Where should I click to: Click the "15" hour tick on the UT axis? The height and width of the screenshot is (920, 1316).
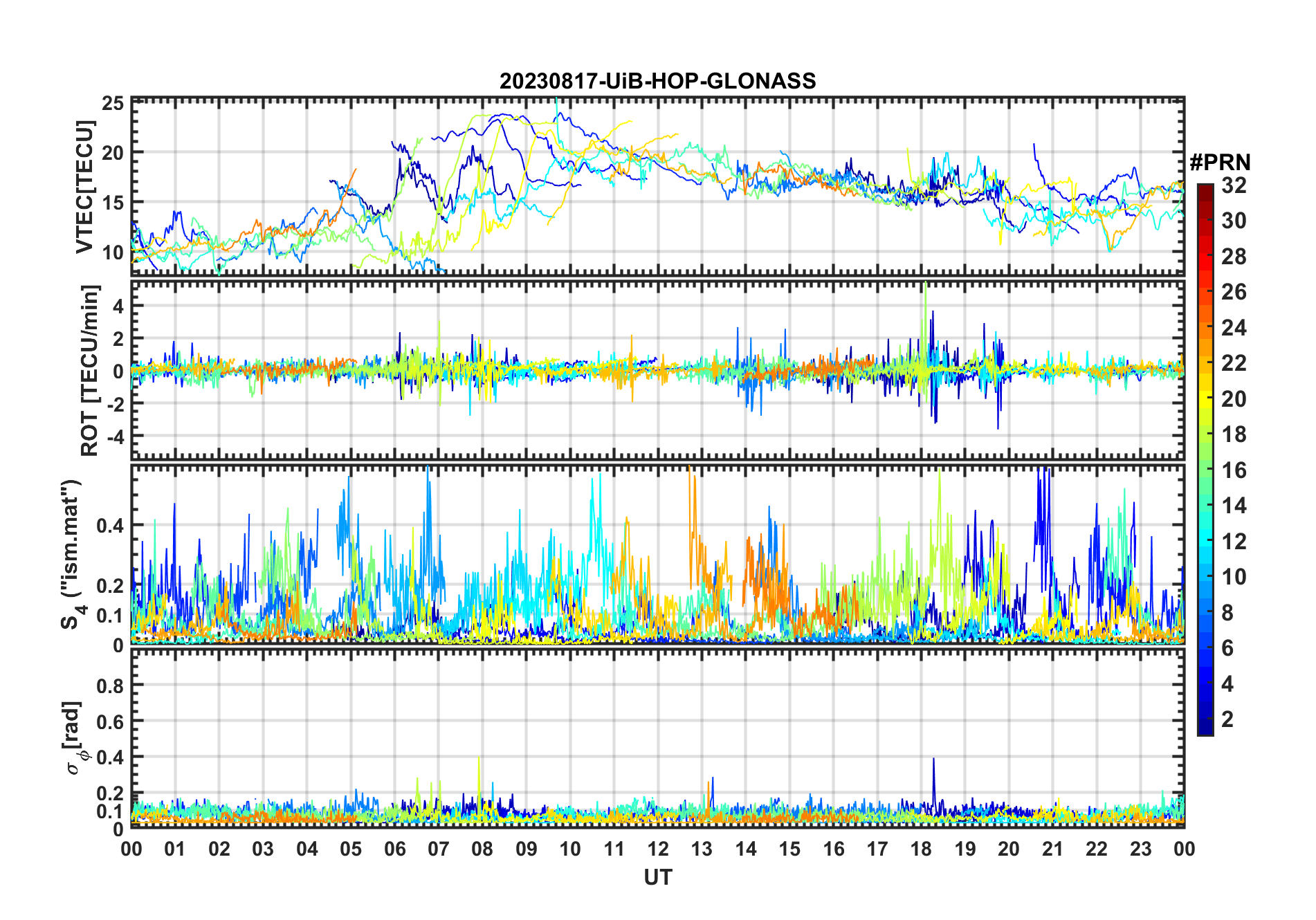pyautogui.click(x=789, y=849)
